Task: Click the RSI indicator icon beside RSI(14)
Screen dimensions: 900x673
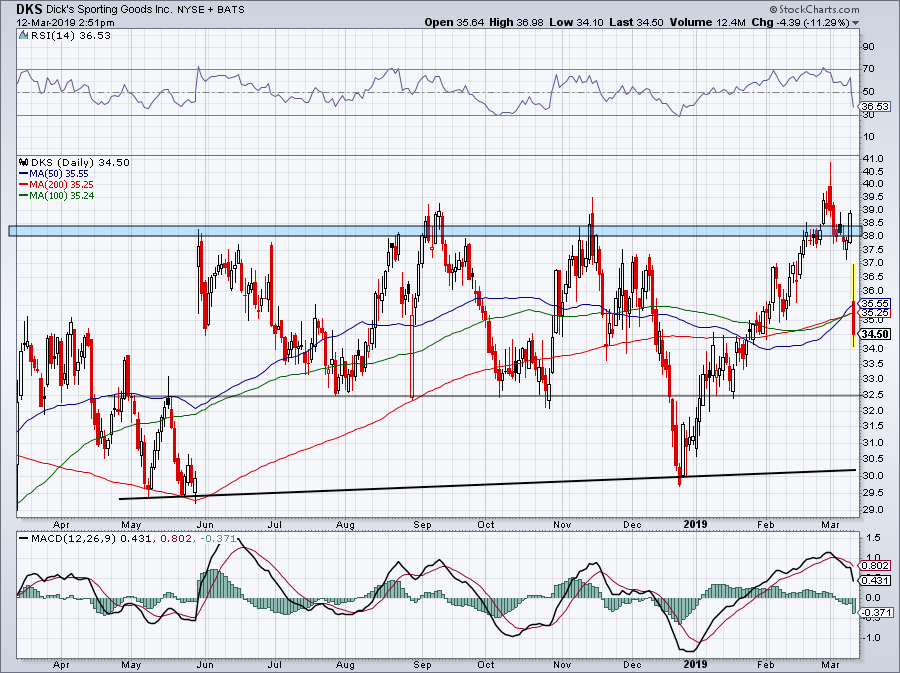Action: click(23, 36)
